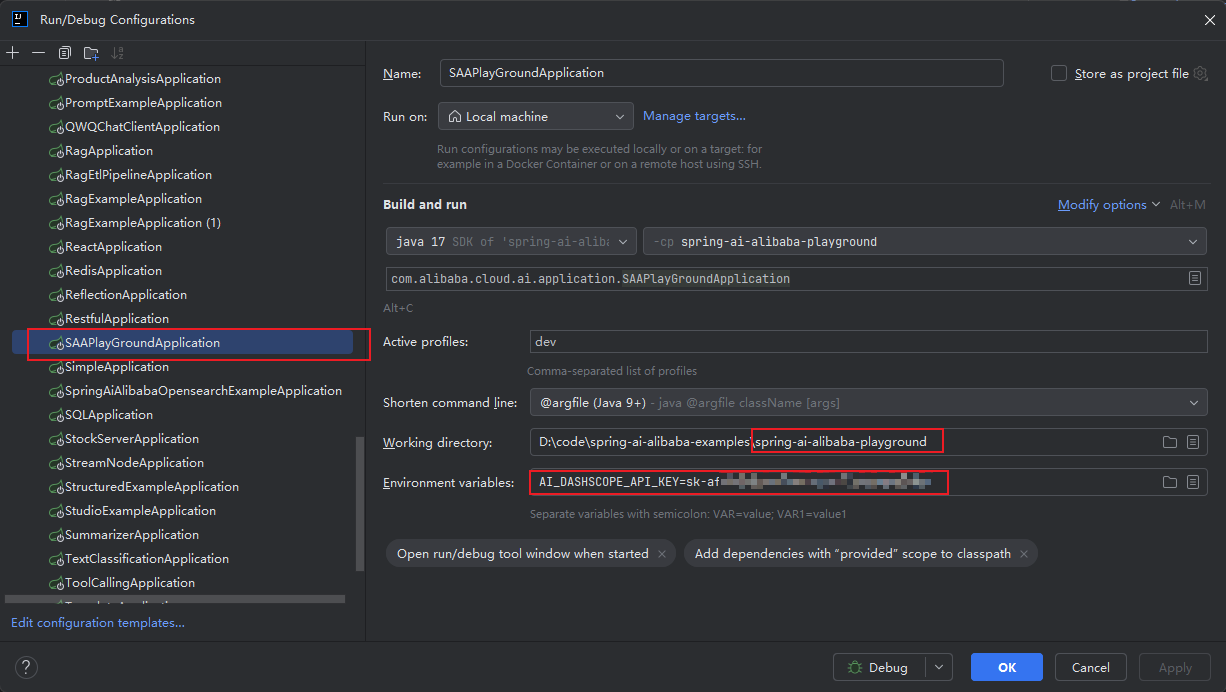Click Manage targets link
Viewport: 1226px width, 692px height.
[x=694, y=116]
